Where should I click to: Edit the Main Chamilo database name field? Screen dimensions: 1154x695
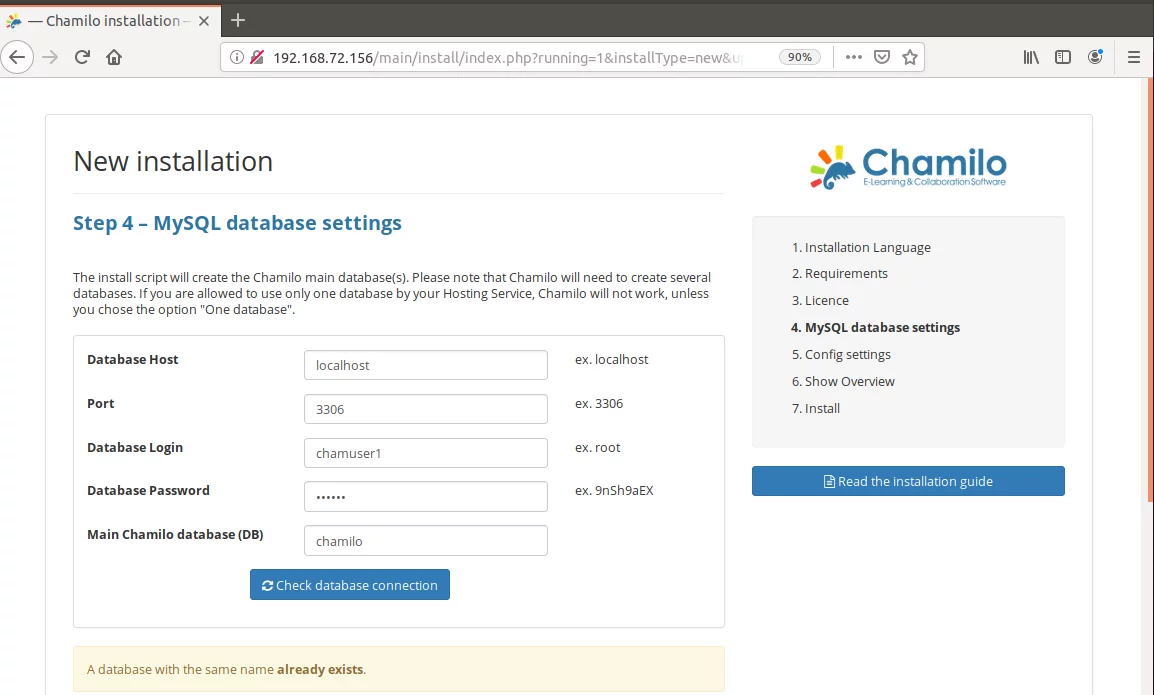pyautogui.click(x=425, y=540)
